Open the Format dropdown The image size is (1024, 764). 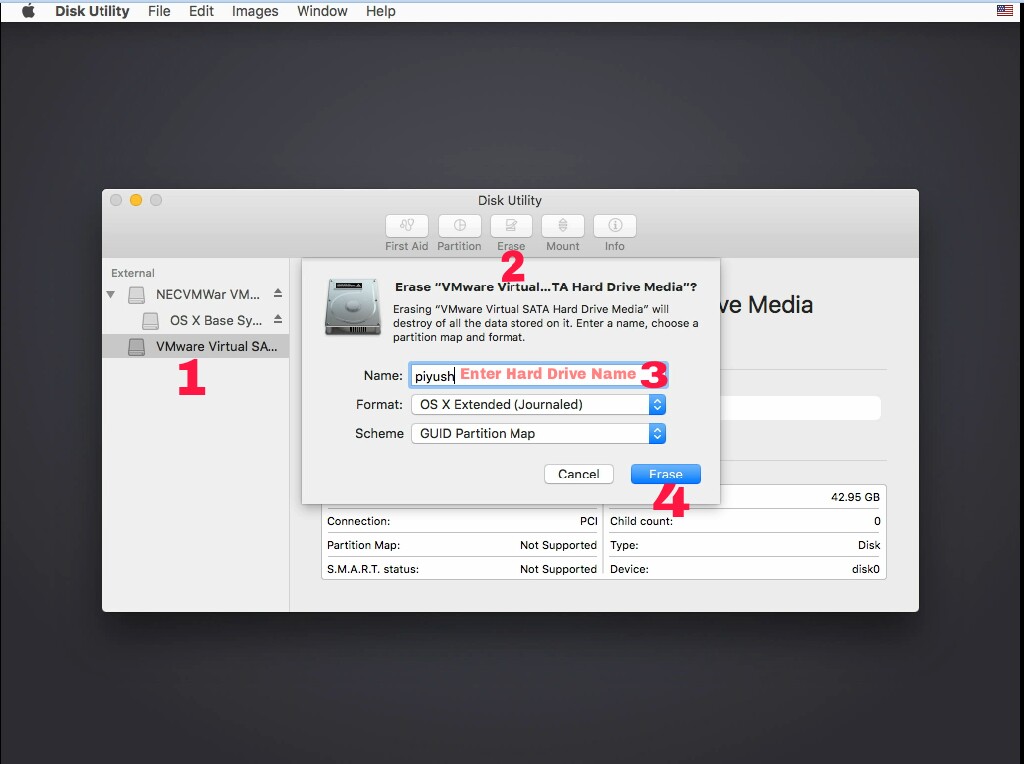click(538, 405)
